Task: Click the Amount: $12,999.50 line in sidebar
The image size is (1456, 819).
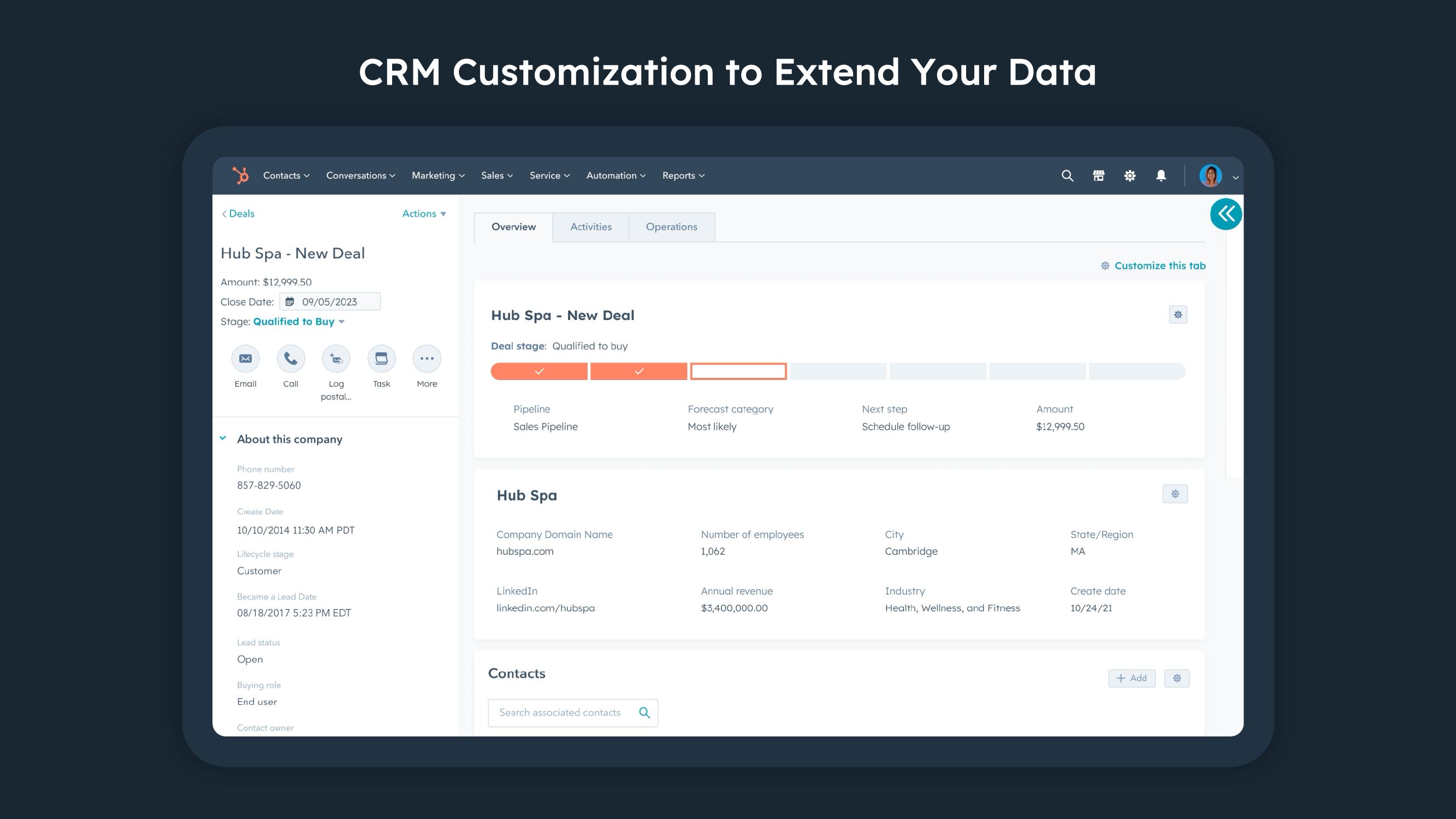Action: pos(265,282)
